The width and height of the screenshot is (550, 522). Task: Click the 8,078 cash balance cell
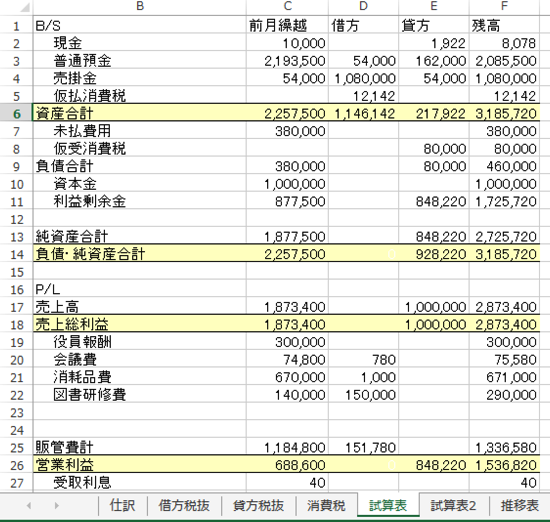pos(504,43)
